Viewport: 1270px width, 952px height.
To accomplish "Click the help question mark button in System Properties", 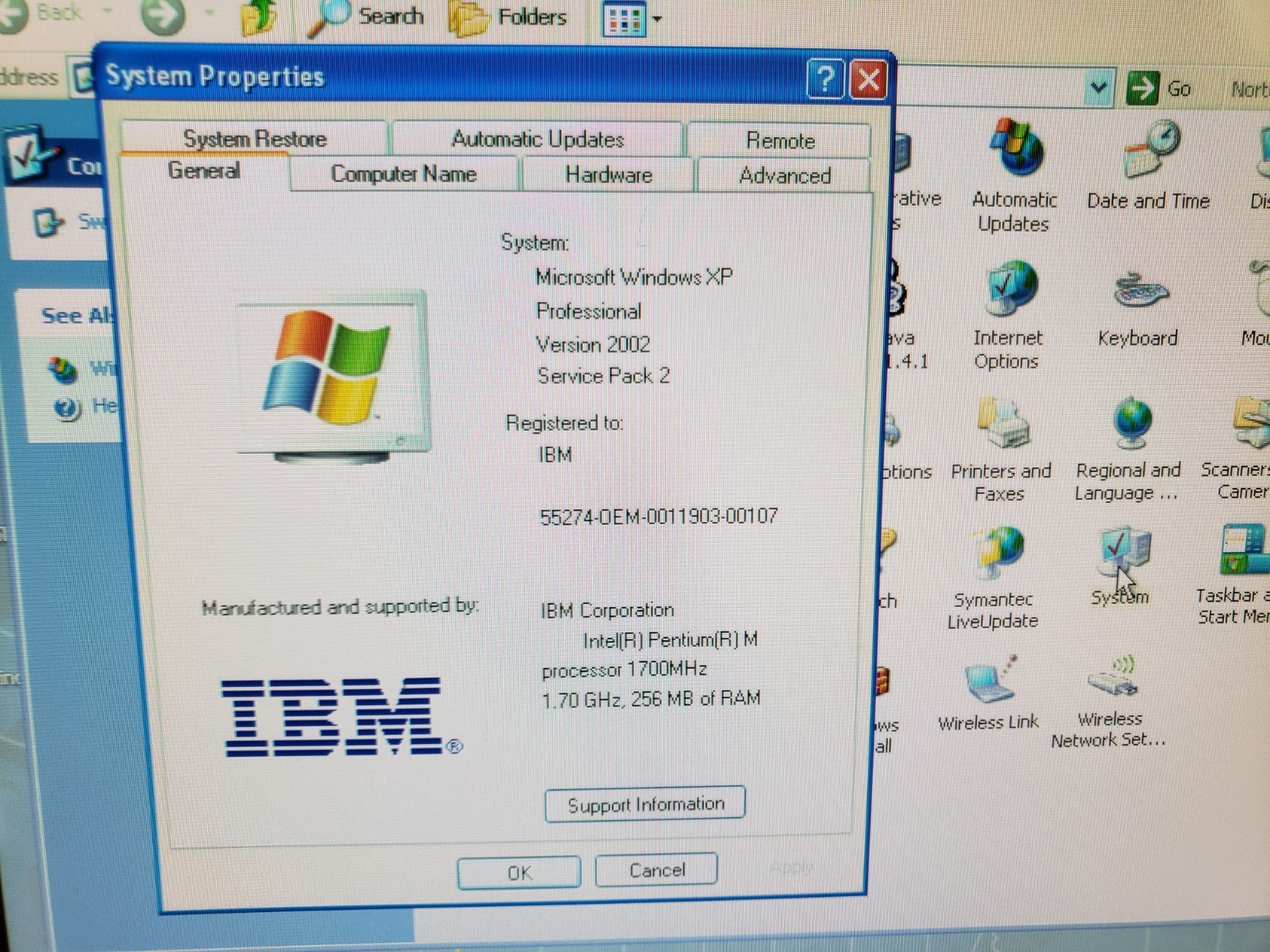I will [825, 79].
